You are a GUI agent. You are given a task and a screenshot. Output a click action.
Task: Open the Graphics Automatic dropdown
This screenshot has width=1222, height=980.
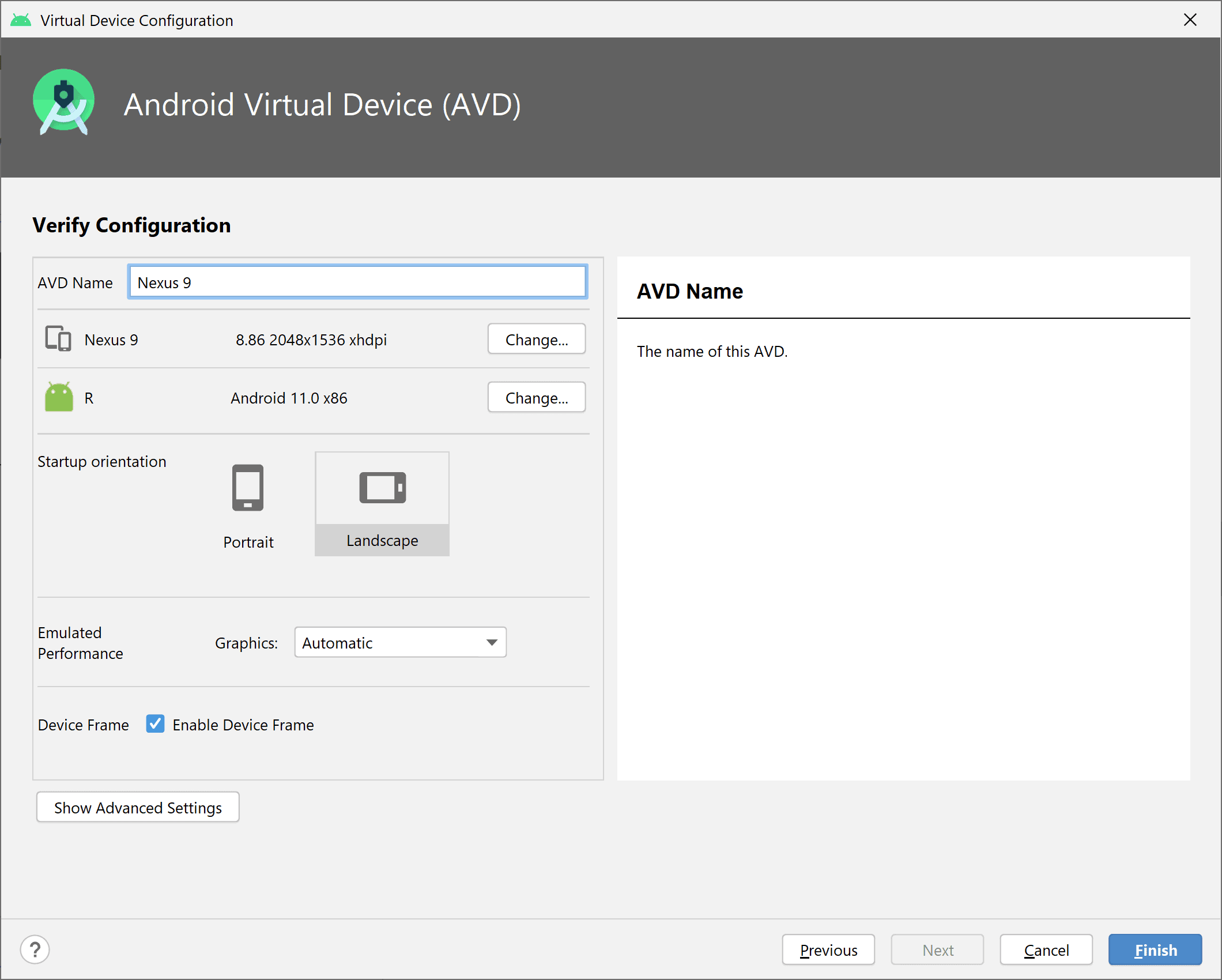[400, 642]
